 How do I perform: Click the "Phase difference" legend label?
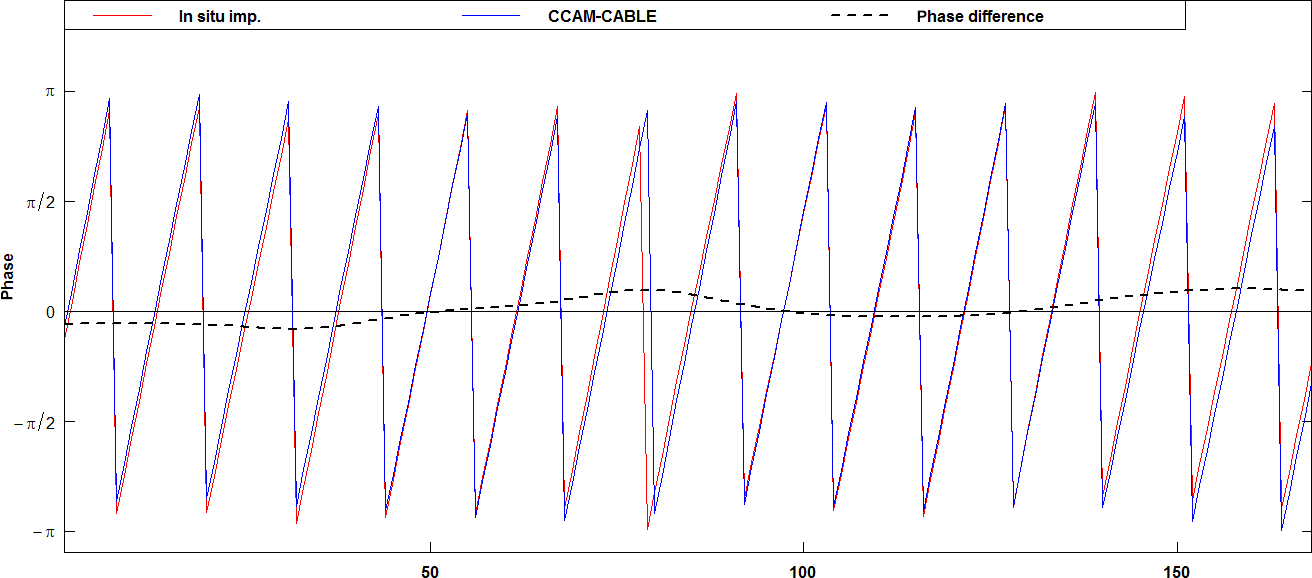[979, 17]
